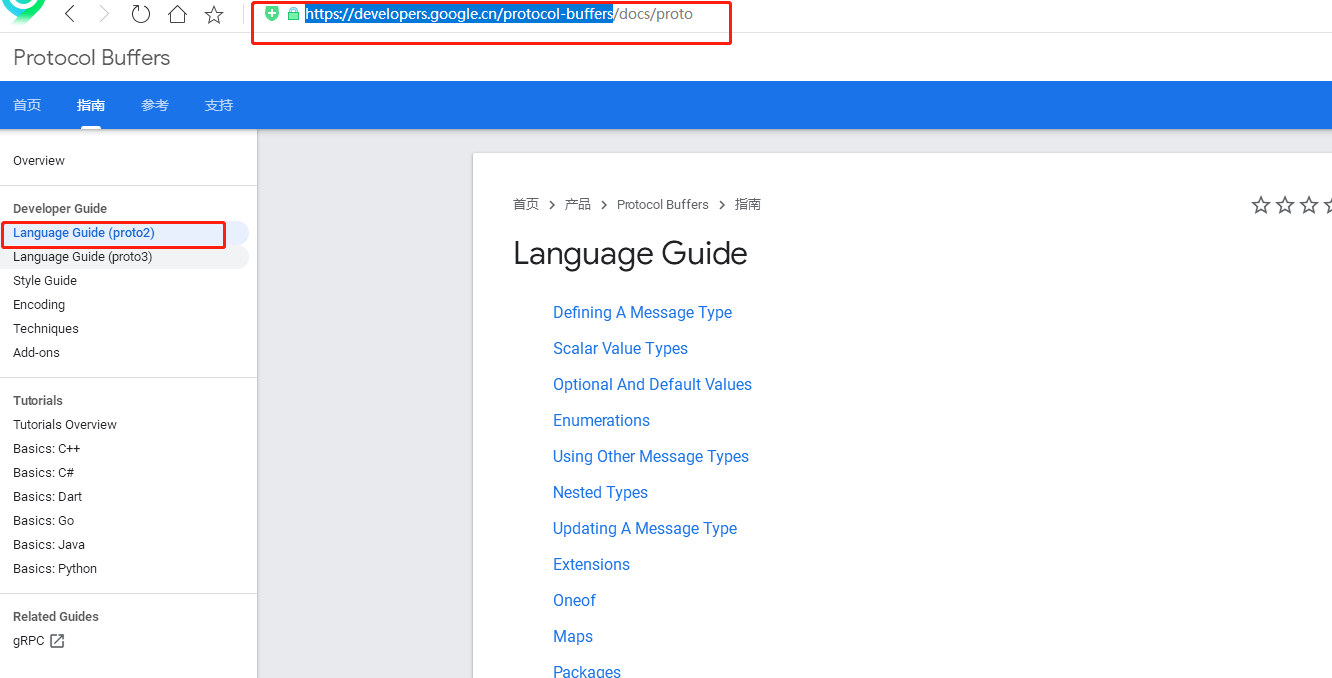Image resolution: width=1332 pixels, height=678 pixels.
Task: Rate the page with the first star
Action: [1261, 205]
